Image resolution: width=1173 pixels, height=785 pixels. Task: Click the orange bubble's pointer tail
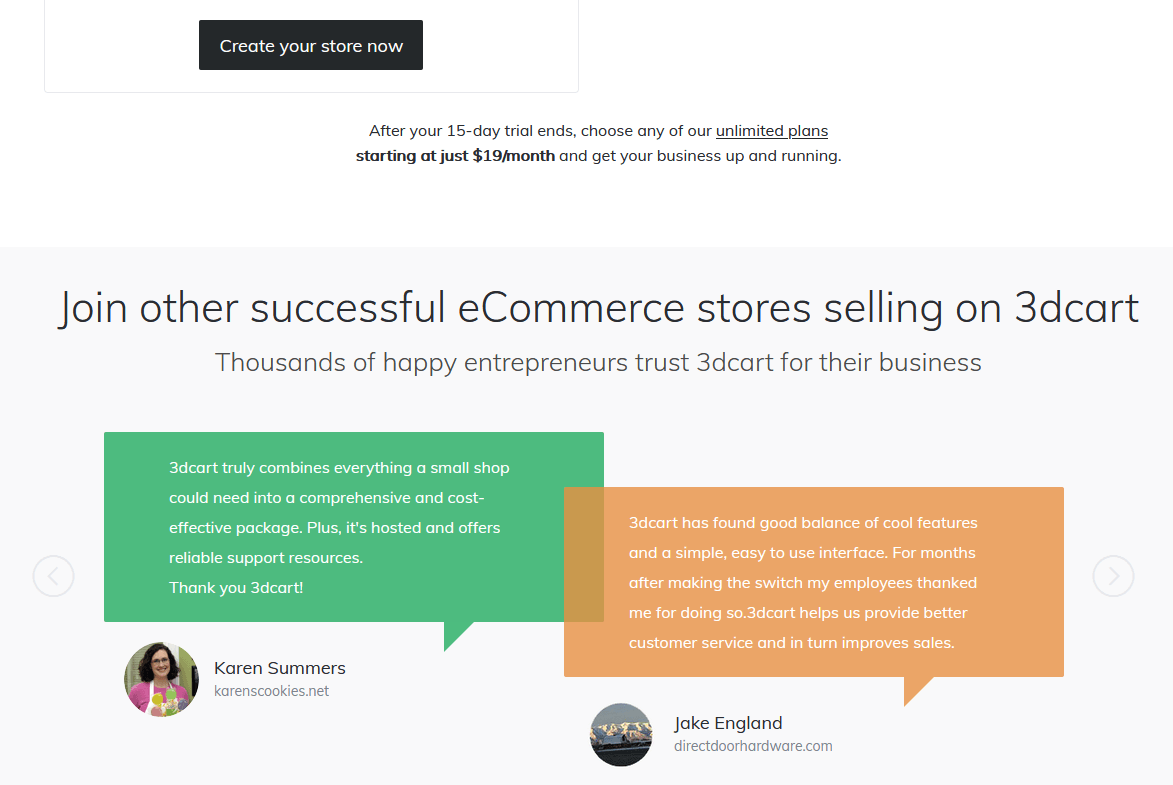coord(914,688)
